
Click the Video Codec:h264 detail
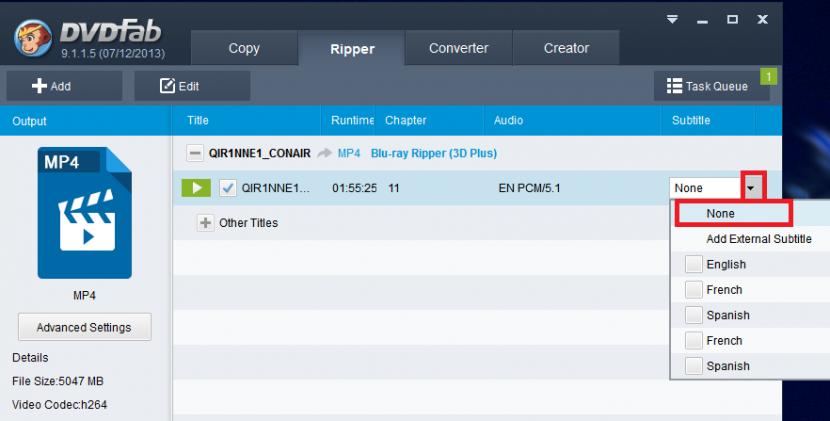point(59,405)
